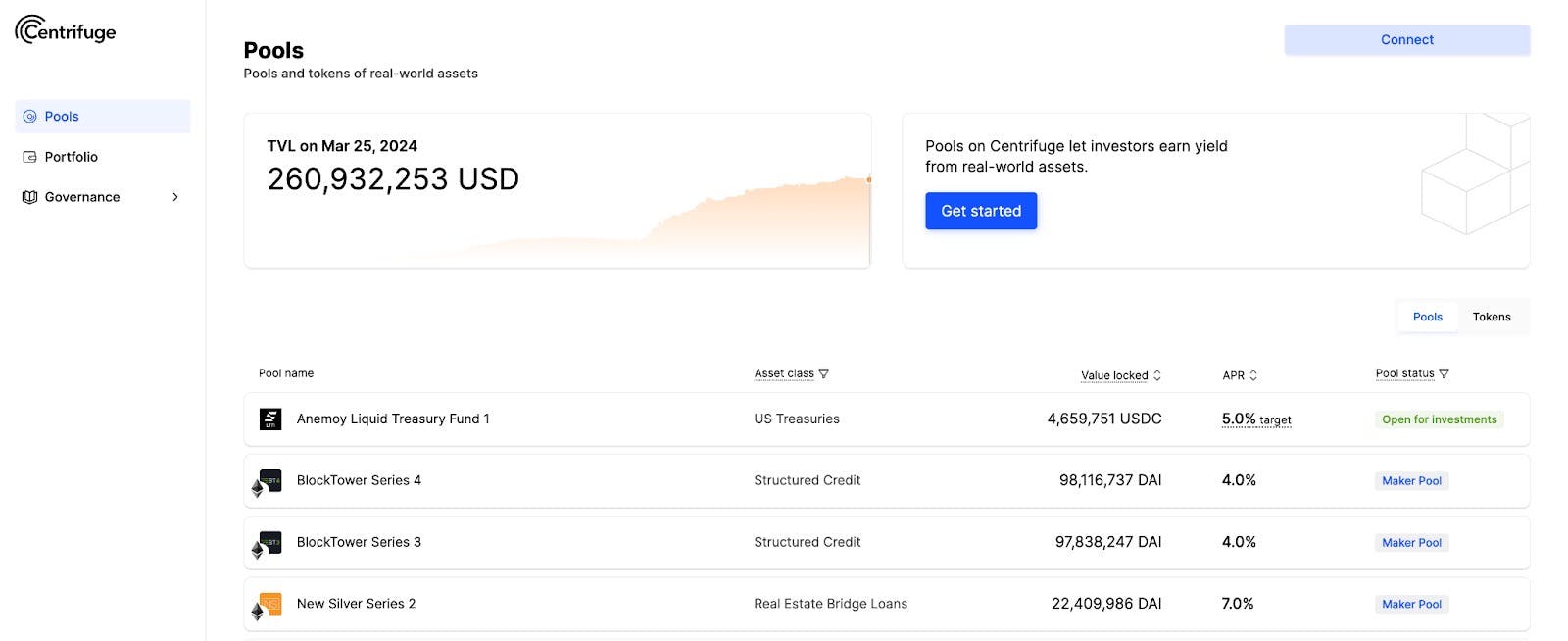Screen dimensions: 1568x641
Task: Expand the Governance submenu chevron
Action: [175, 197]
